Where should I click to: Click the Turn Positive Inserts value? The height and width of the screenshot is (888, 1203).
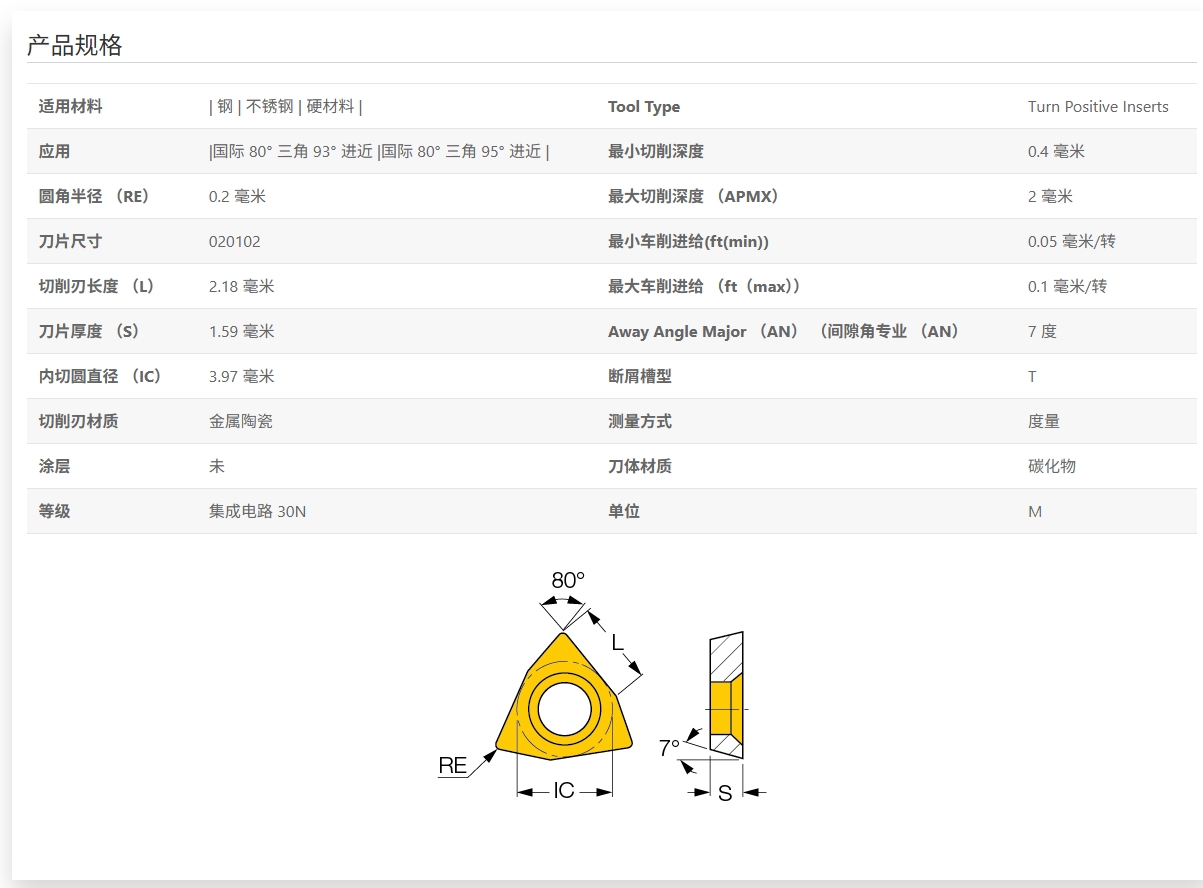point(1097,107)
